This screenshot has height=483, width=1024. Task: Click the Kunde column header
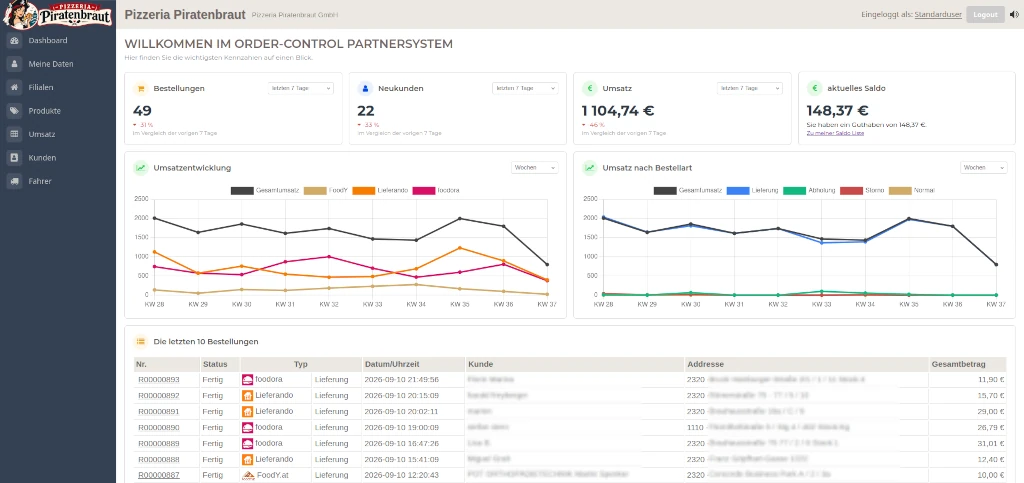575,364
